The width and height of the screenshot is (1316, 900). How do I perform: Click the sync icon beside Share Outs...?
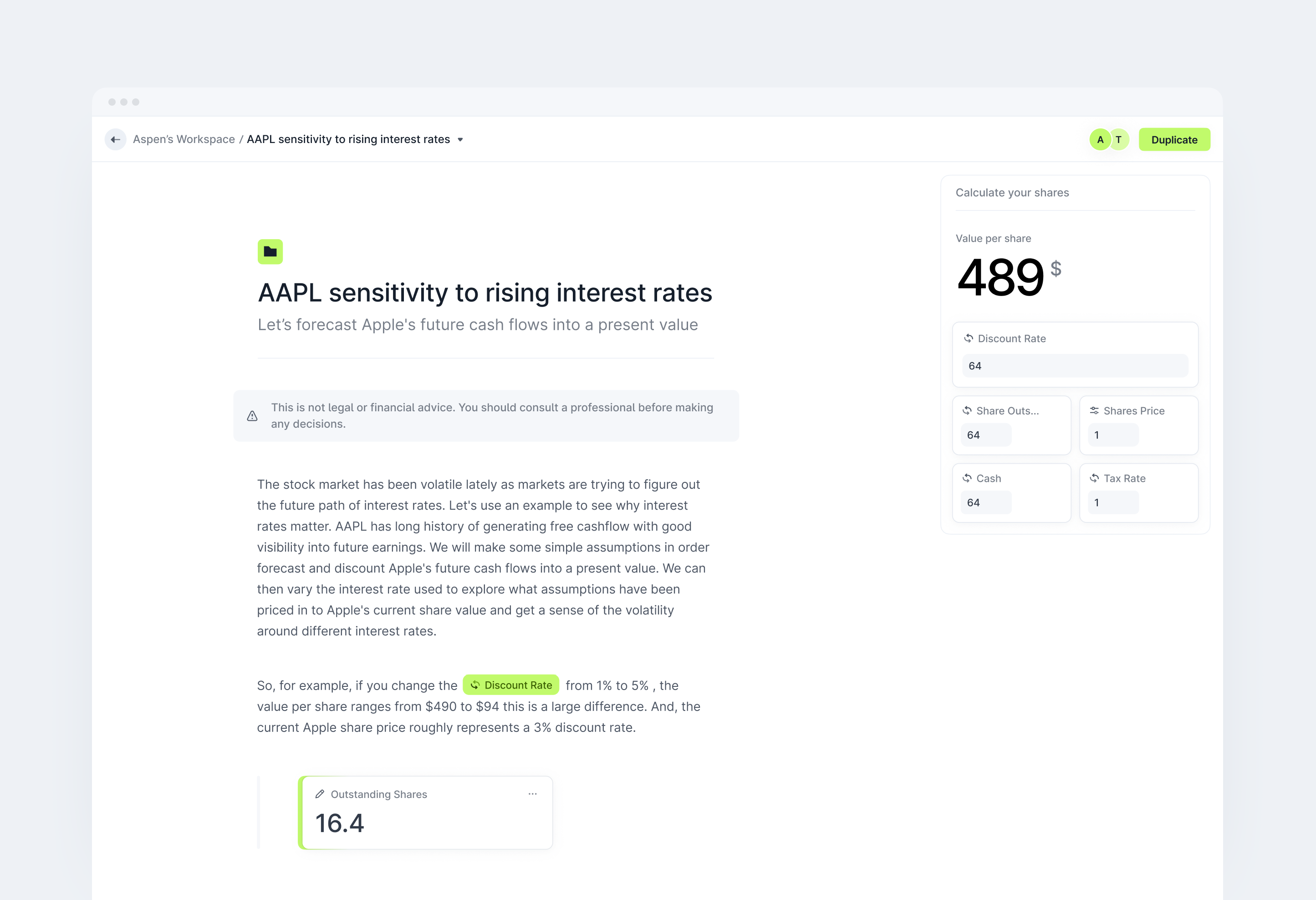[x=967, y=411]
